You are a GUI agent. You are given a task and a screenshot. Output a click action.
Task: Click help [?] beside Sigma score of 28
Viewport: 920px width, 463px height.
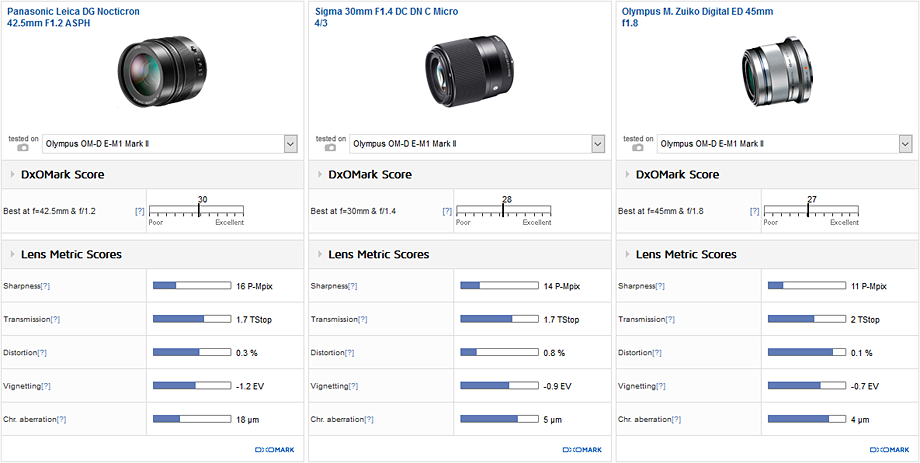pyautogui.click(x=447, y=211)
